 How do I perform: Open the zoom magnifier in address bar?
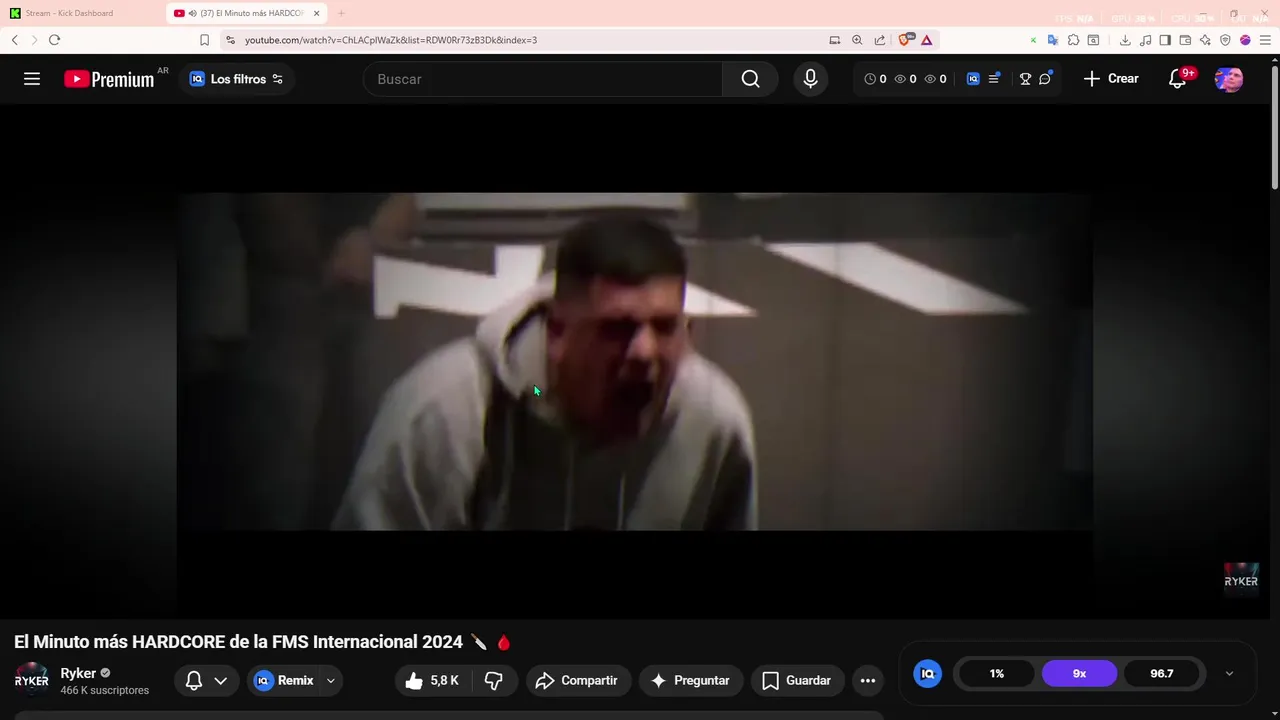pyautogui.click(x=857, y=40)
